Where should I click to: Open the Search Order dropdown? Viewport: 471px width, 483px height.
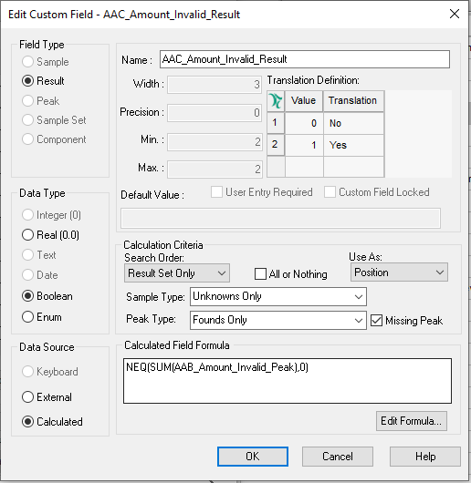coord(177,273)
